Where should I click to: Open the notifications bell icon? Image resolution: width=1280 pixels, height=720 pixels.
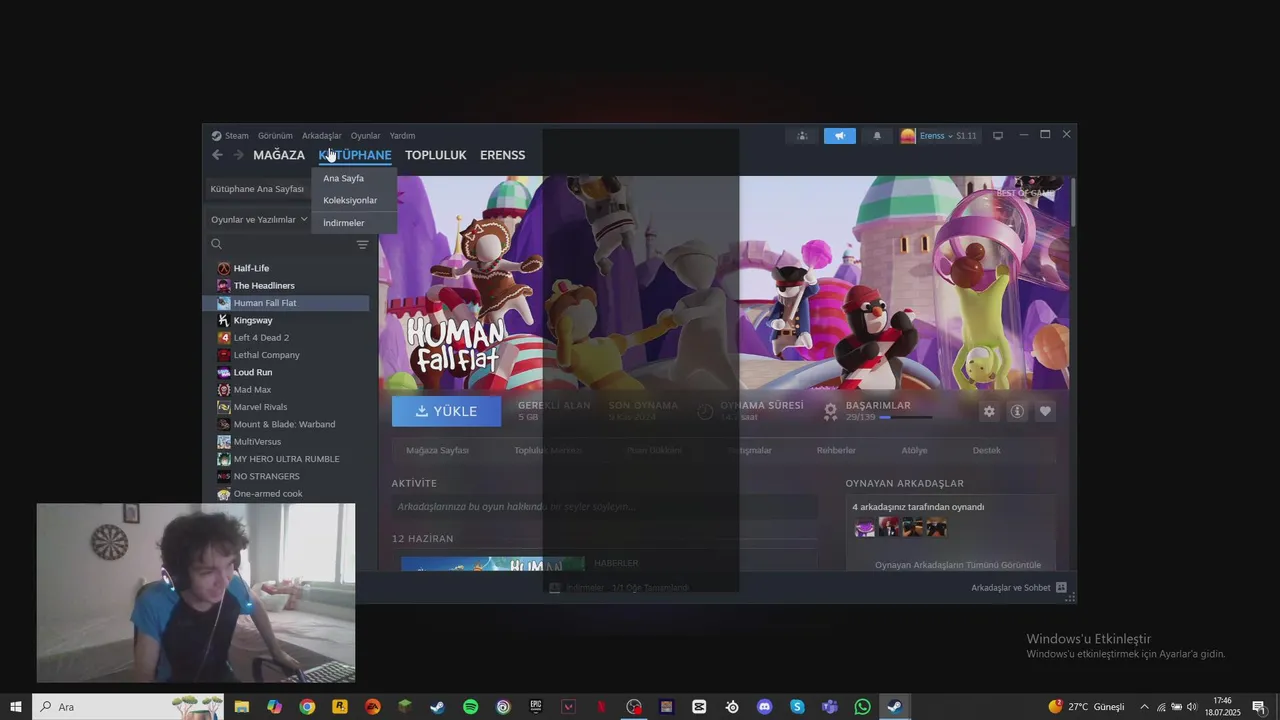[x=877, y=136]
